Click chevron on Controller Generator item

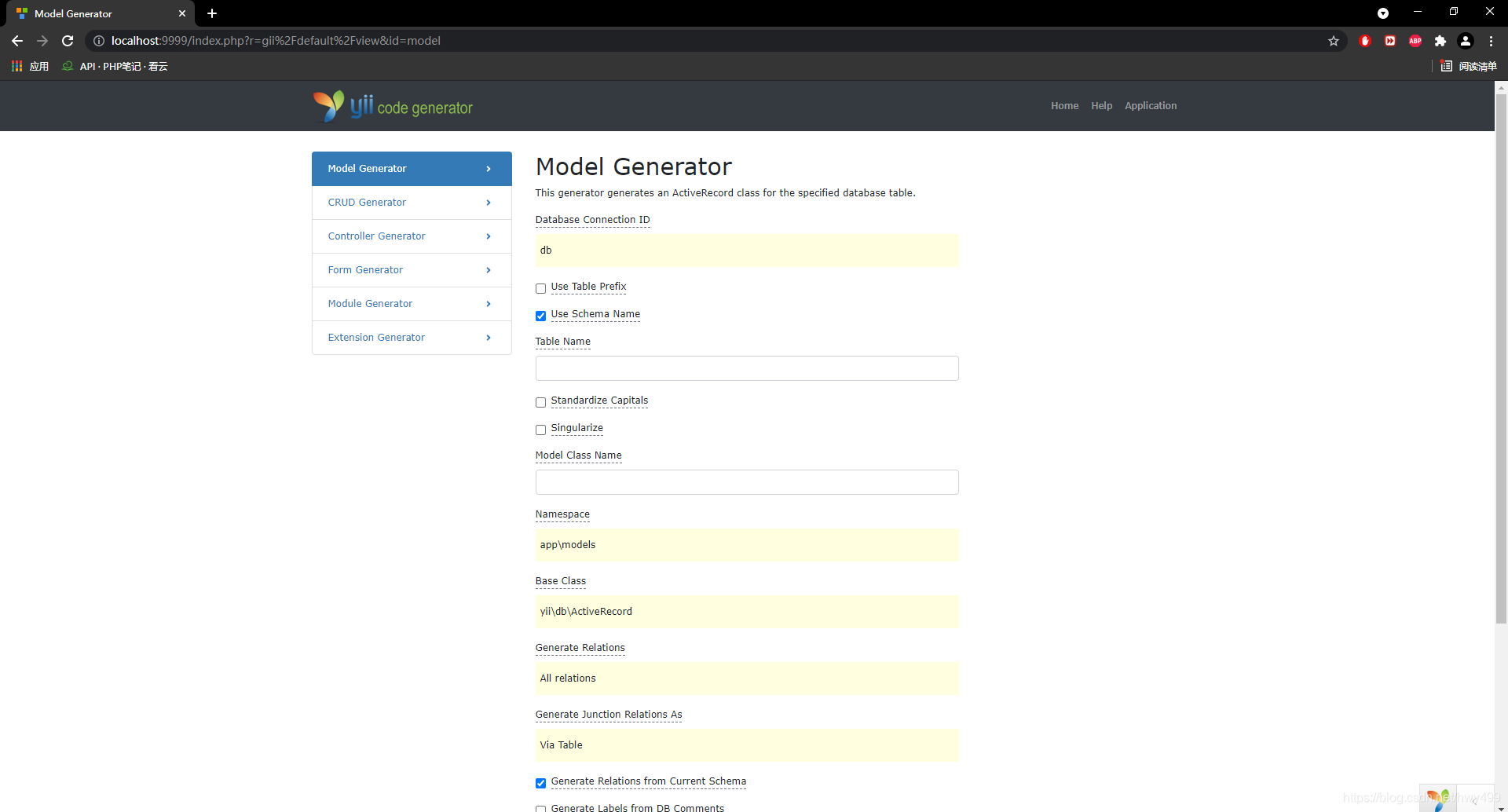[489, 236]
